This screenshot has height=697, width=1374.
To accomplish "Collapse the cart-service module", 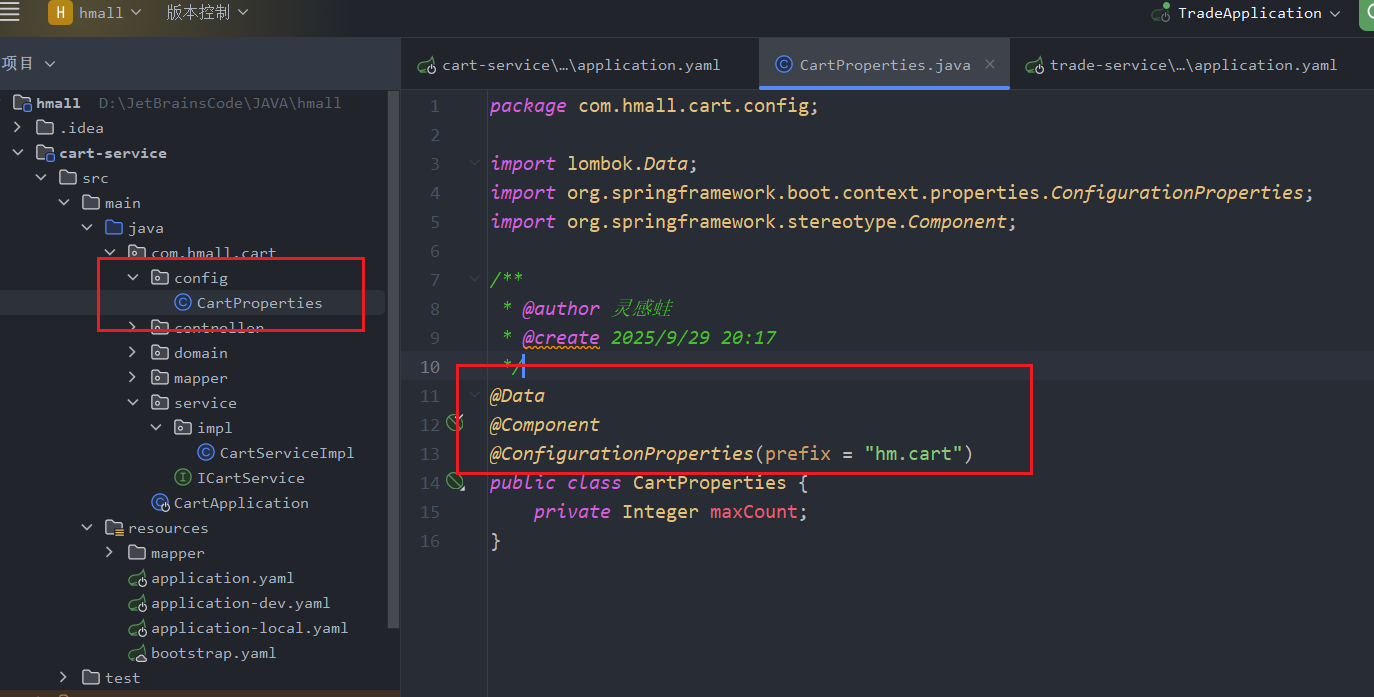I will (x=17, y=153).
